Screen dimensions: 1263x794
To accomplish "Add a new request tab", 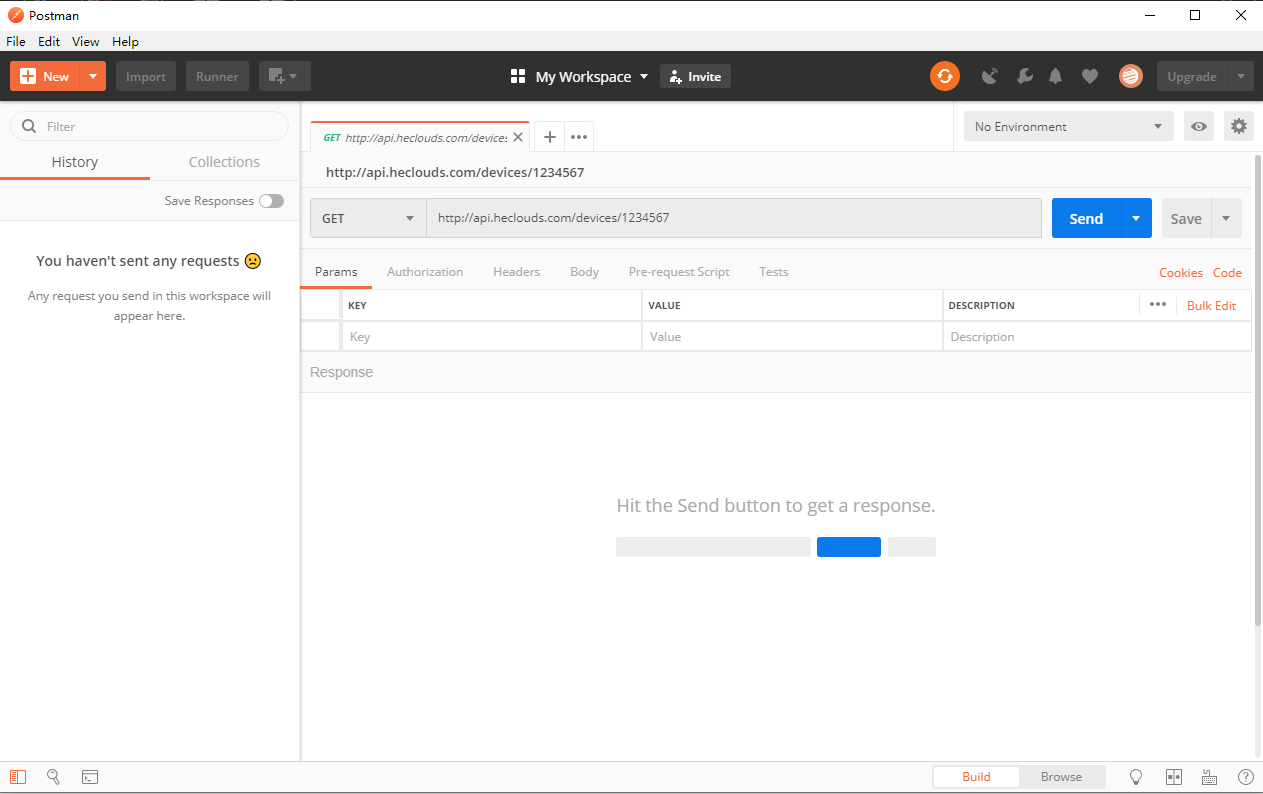I will [x=549, y=137].
